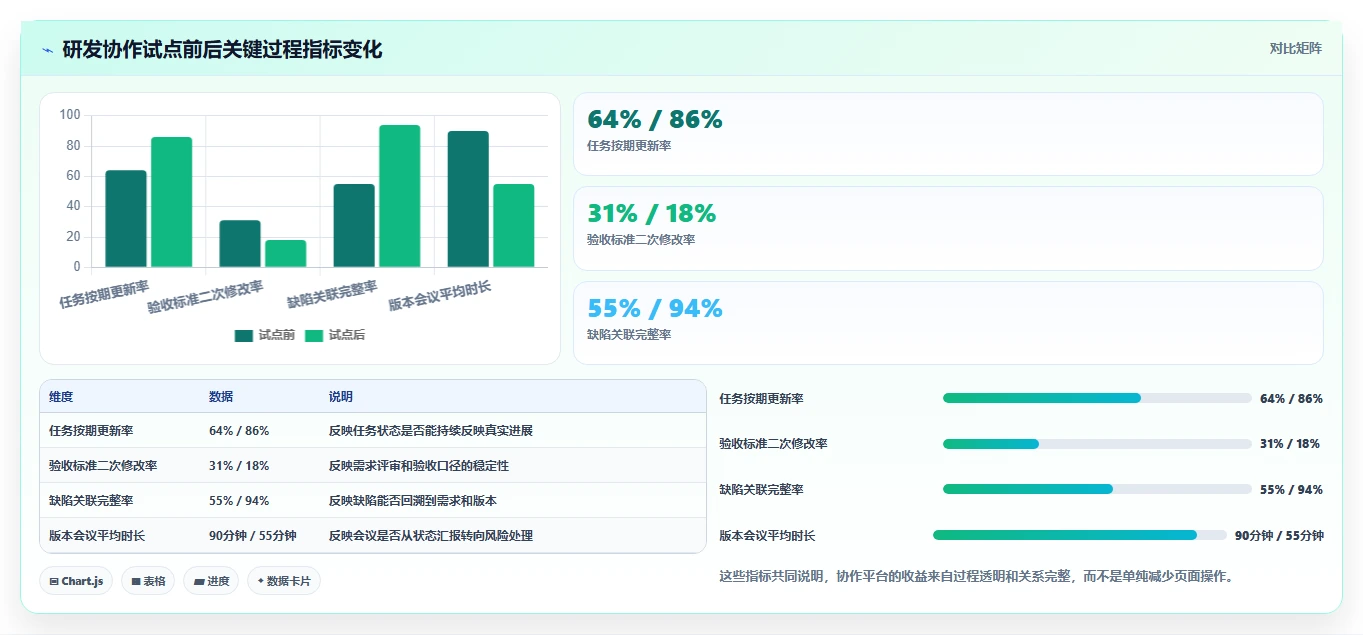Click the 试点前 bar for 版本会议平均时长

pyautogui.click(x=468, y=199)
